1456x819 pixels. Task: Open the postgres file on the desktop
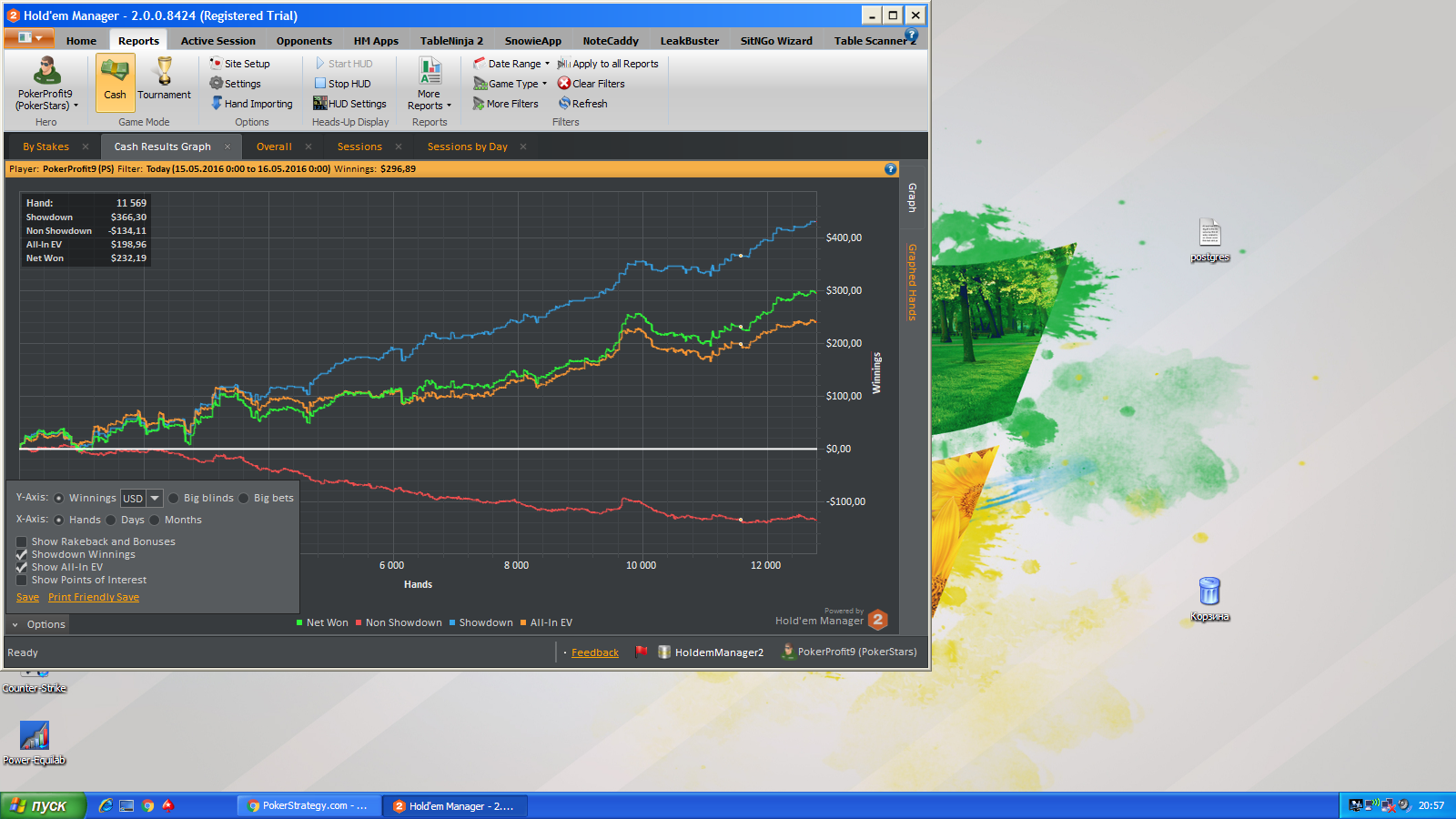click(1209, 240)
